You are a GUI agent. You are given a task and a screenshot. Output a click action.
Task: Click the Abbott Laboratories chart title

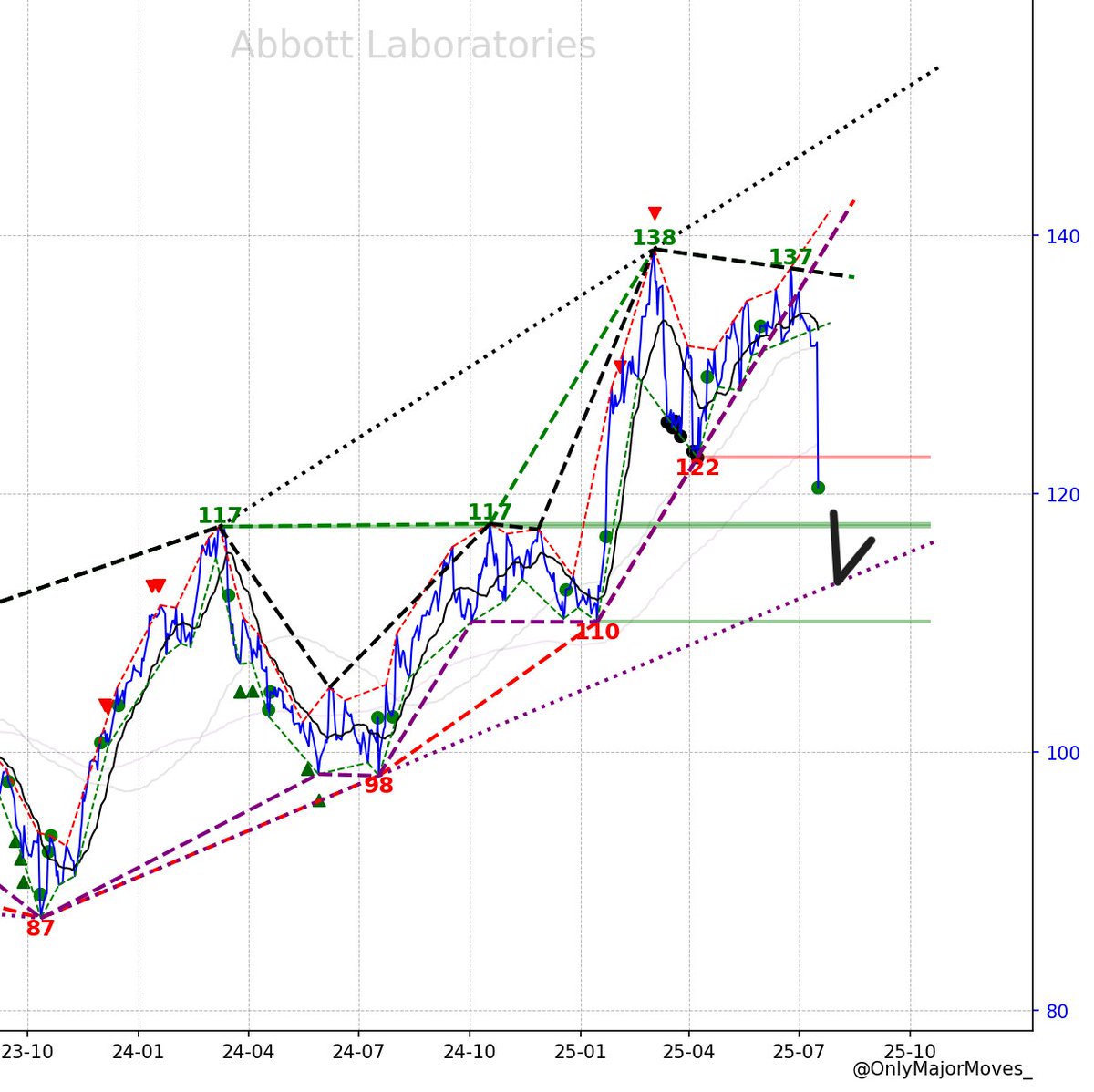click(x=413, y=46)
